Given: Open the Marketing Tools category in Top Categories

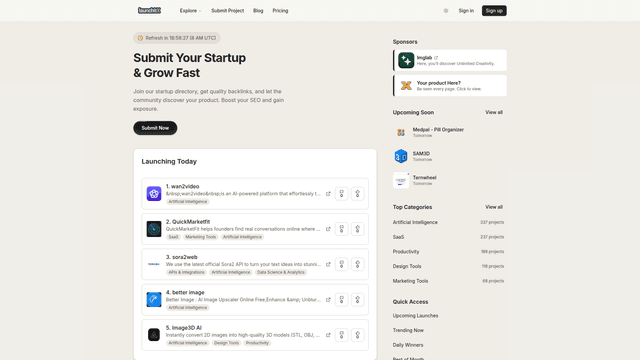Looking at the screenshot, I should pyautogui.click(x=410, y=281).
